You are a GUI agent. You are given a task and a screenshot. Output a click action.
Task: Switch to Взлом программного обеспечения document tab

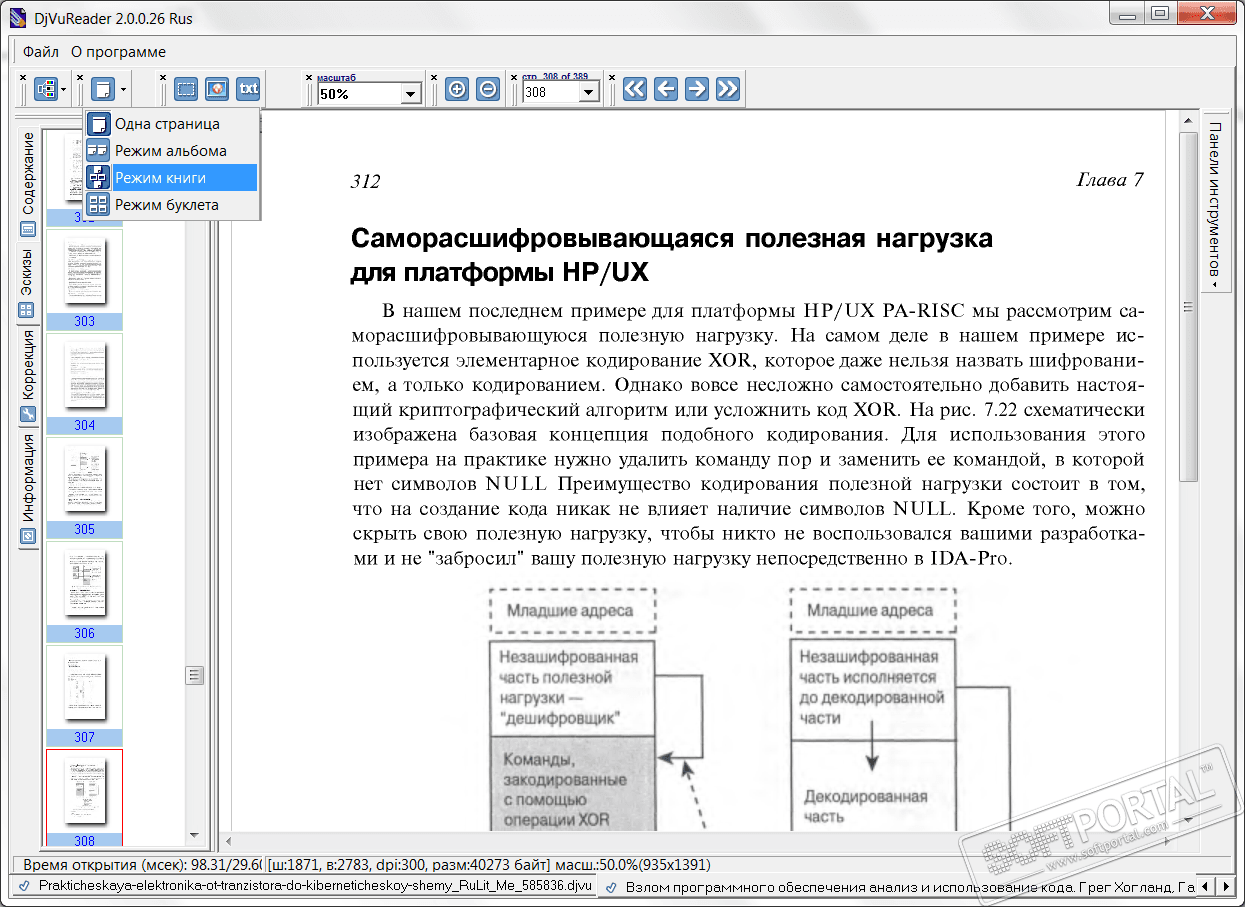pos(900,886)
